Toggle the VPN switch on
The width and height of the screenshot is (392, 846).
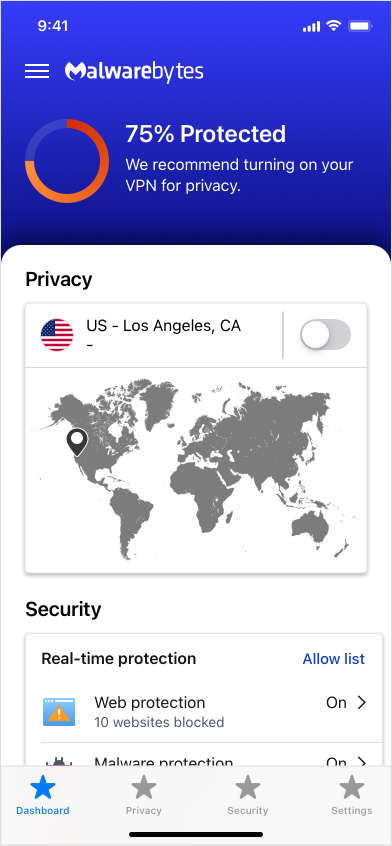(326, 335)
